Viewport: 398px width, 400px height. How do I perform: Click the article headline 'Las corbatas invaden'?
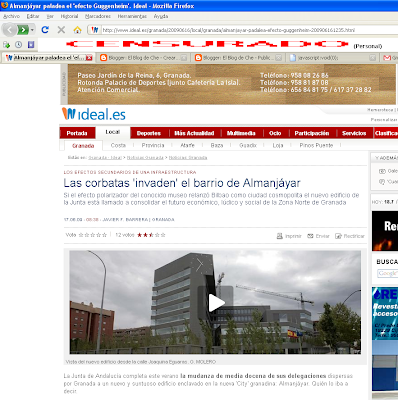click(182, 183)
